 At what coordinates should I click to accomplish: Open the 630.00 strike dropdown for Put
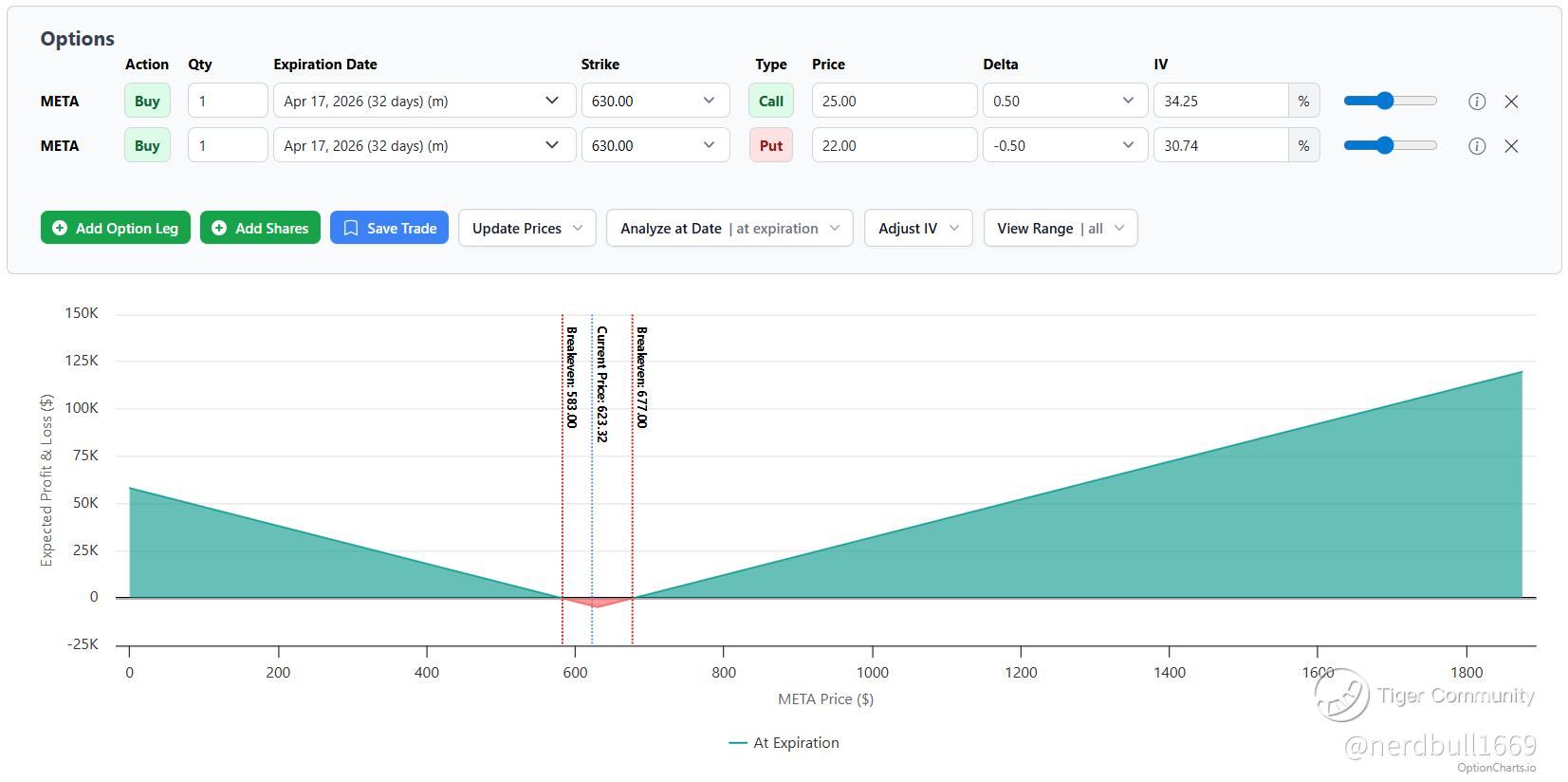pos(655,146)
